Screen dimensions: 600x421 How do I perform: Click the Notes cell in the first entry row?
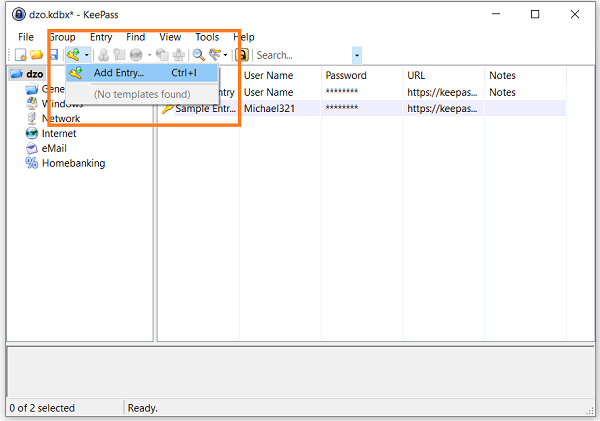tap(502, 92)
